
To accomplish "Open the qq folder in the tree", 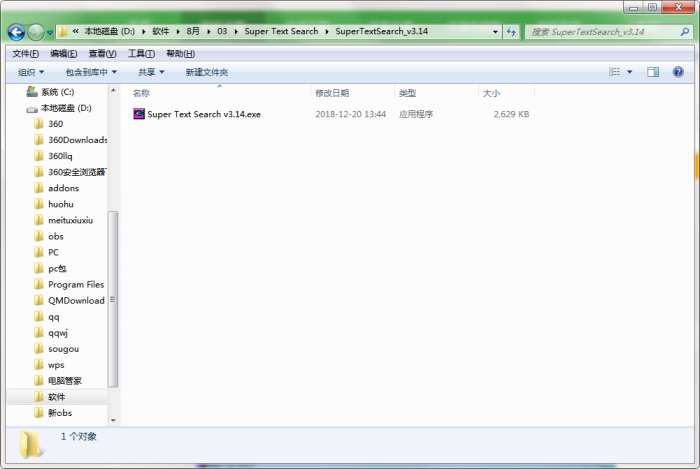I will (x=54, y=317).
